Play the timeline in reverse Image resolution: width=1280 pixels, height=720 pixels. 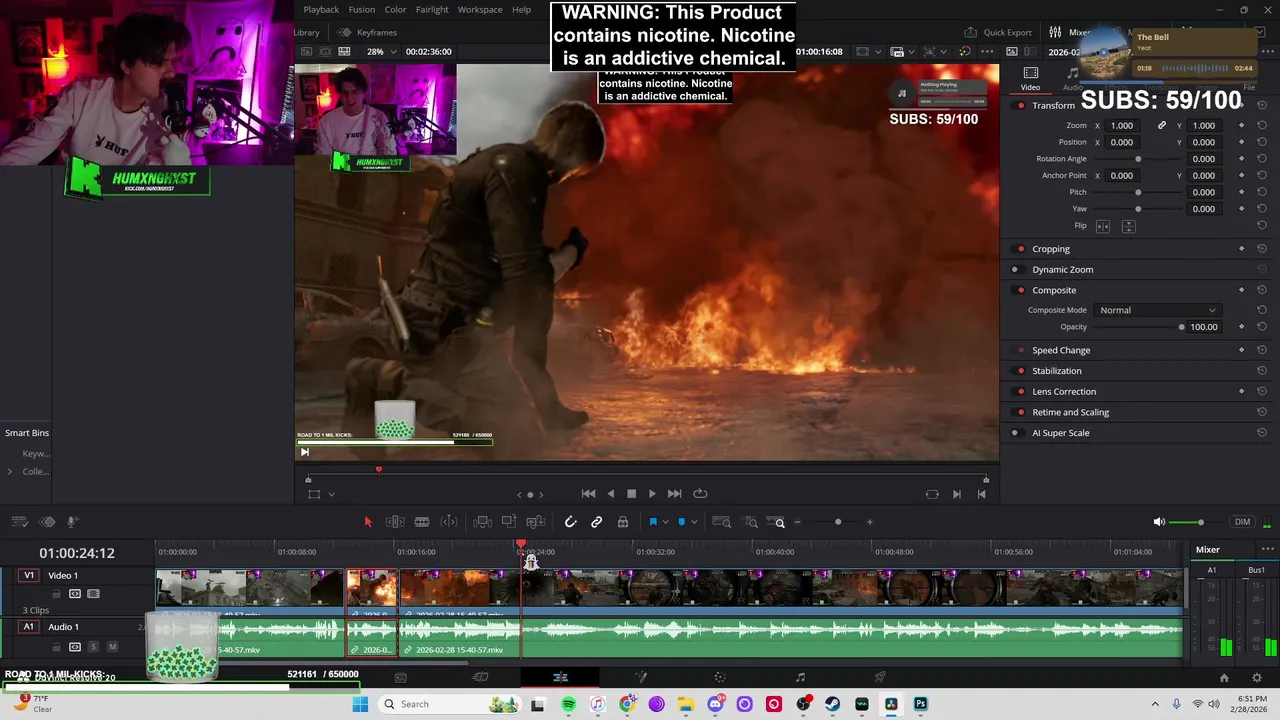coord(611,494)
